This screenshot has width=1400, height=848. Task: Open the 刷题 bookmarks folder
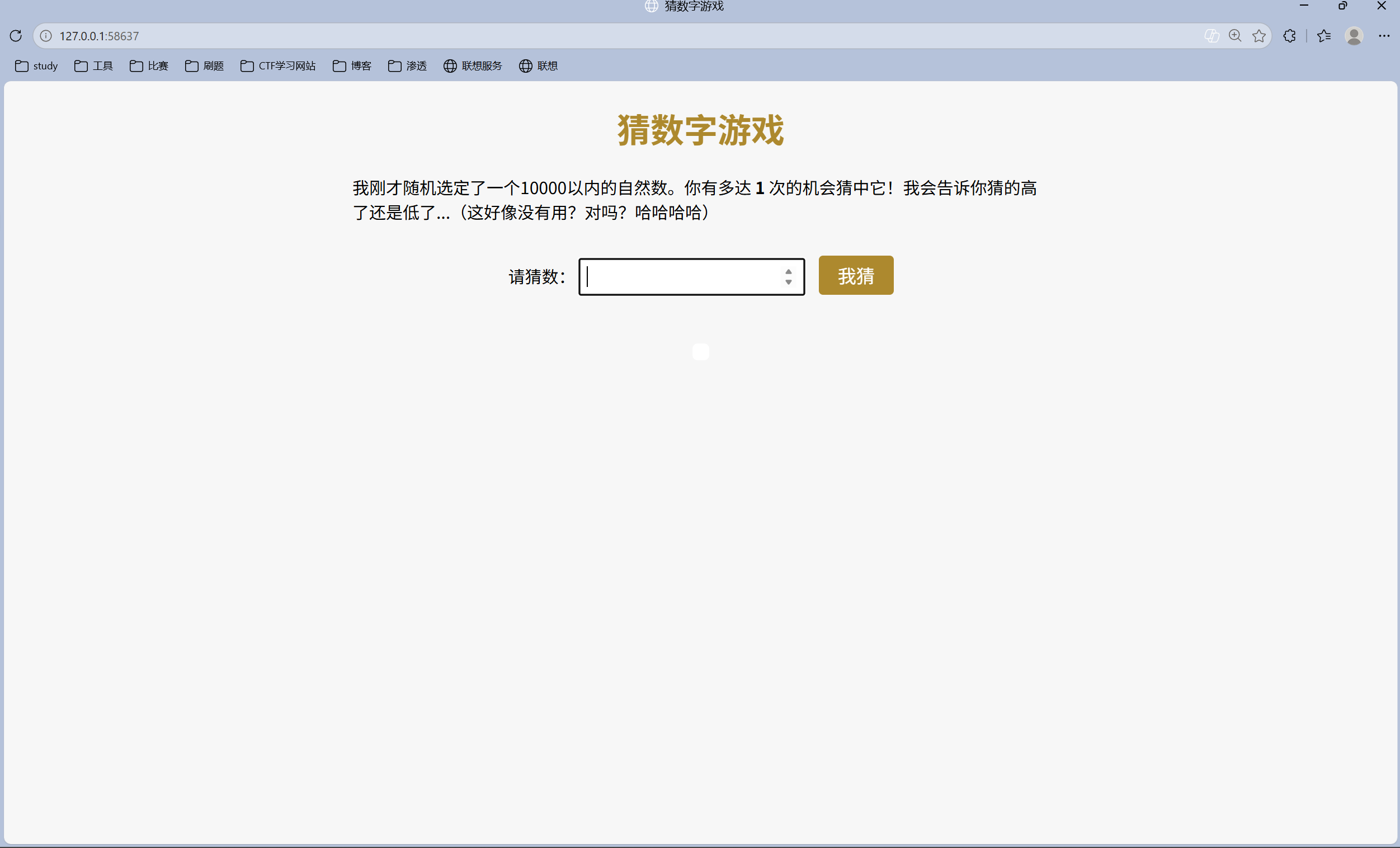click(205, 66)
